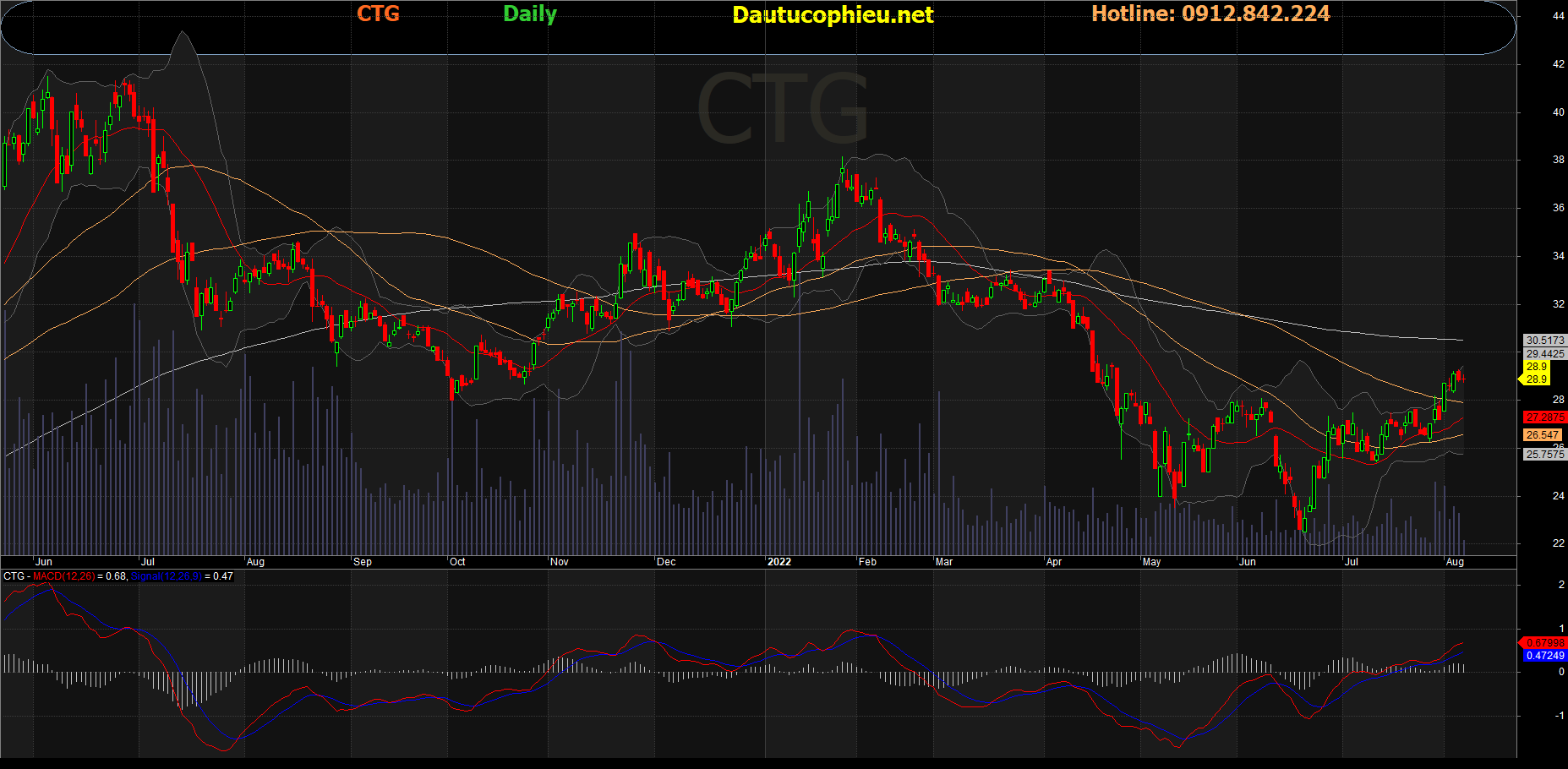Click the Nov marker on time axis
Viewport: 1568px width, 769px height.
pos(559,562)
